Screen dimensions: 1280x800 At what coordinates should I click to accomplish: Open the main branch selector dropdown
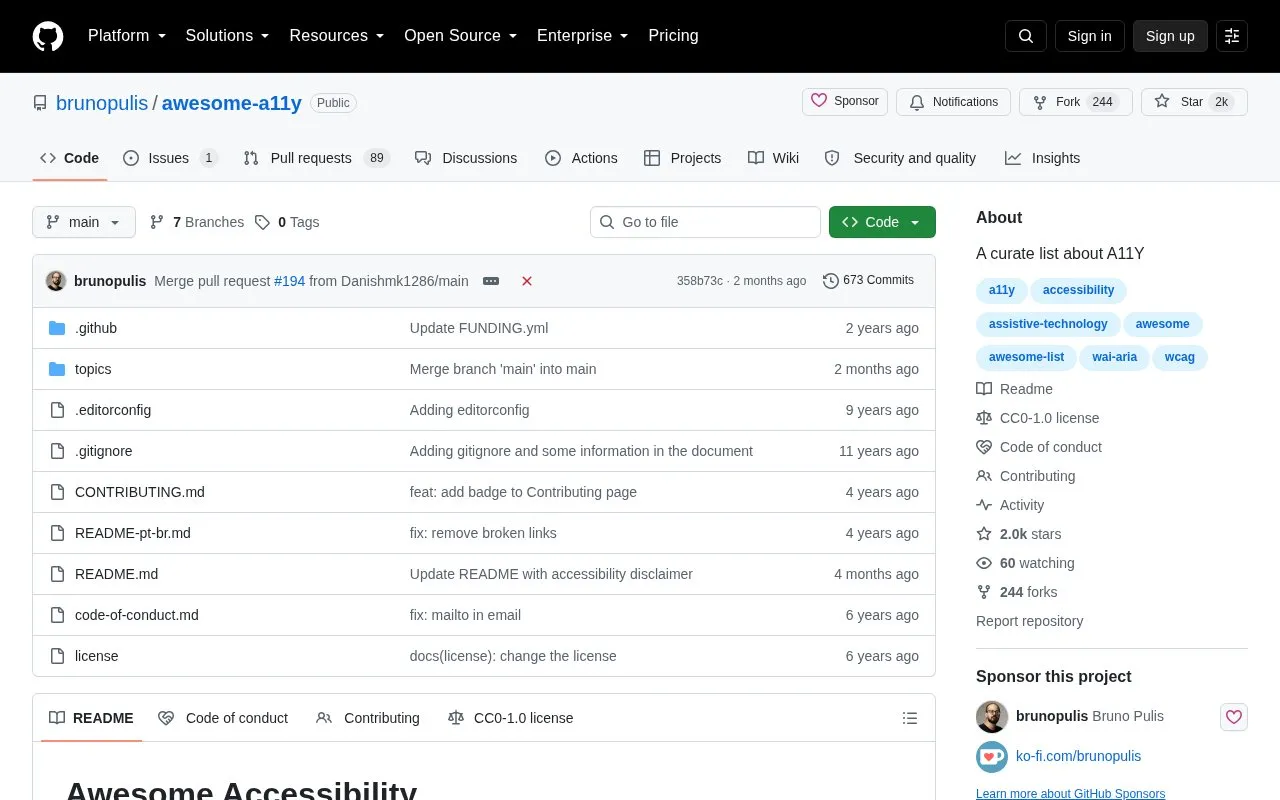[x=84, y=222]
